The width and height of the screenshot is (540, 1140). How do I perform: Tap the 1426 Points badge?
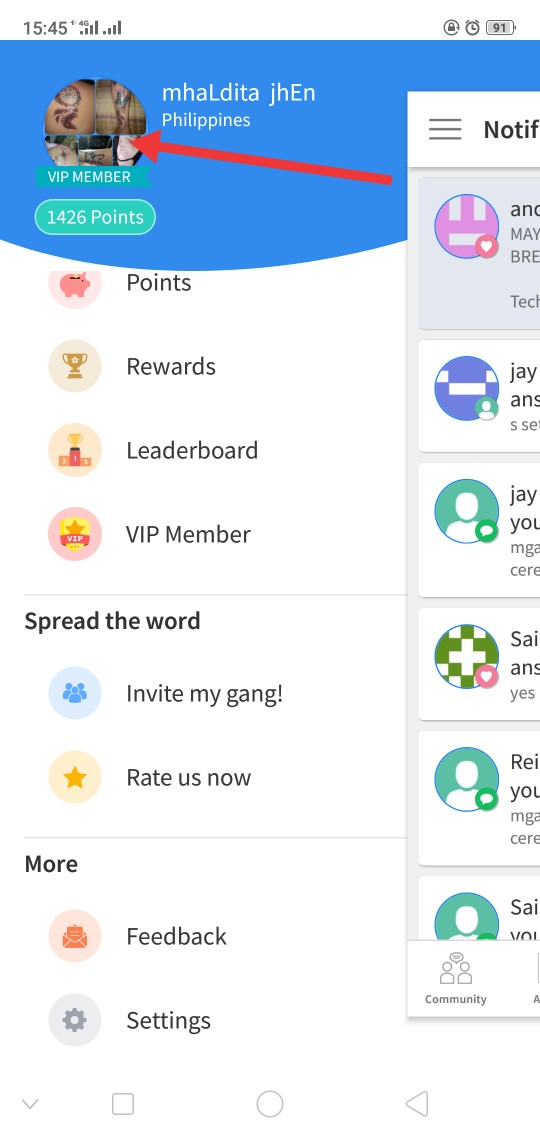tap(95, 217)
